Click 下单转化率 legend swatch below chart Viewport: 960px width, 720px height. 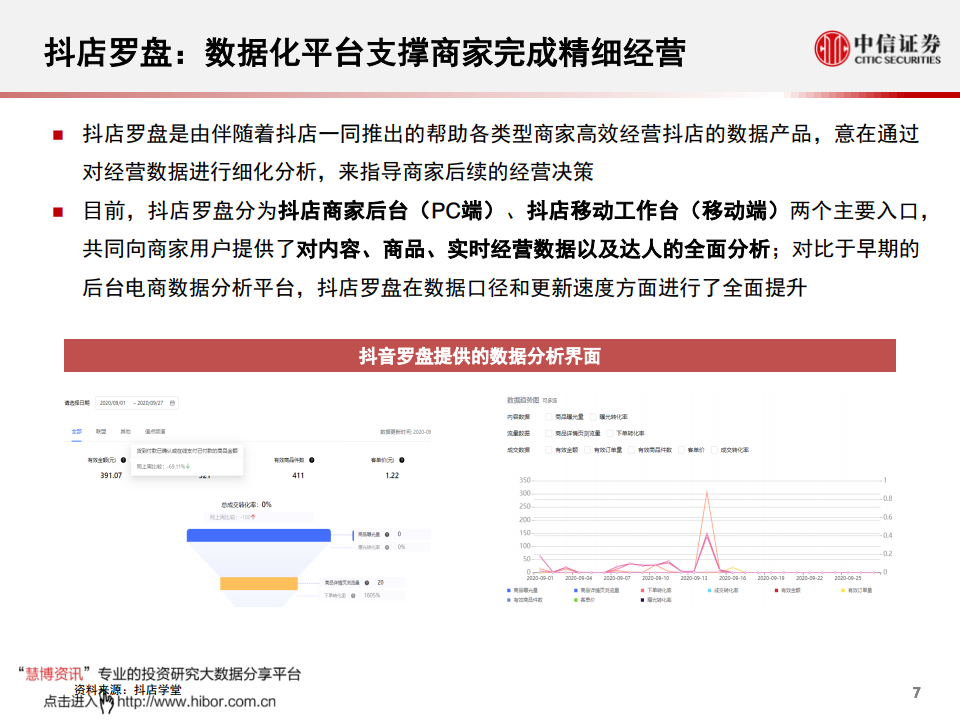[642, 590]
